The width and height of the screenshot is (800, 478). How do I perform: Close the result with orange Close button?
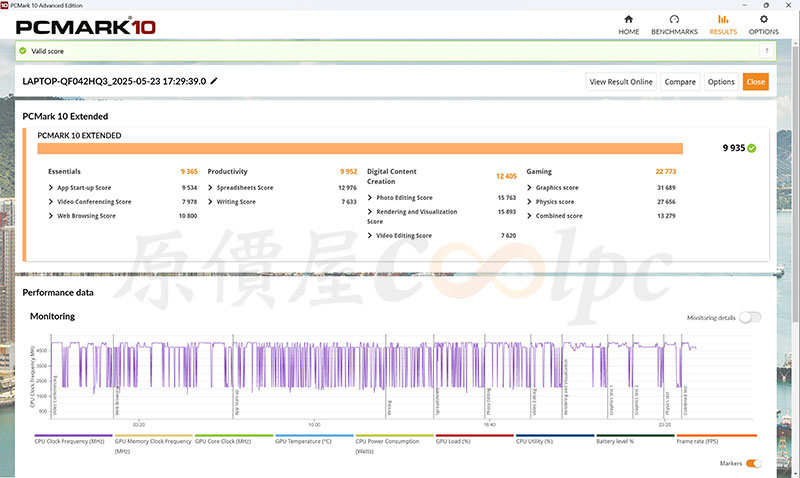tap(755, 82)
